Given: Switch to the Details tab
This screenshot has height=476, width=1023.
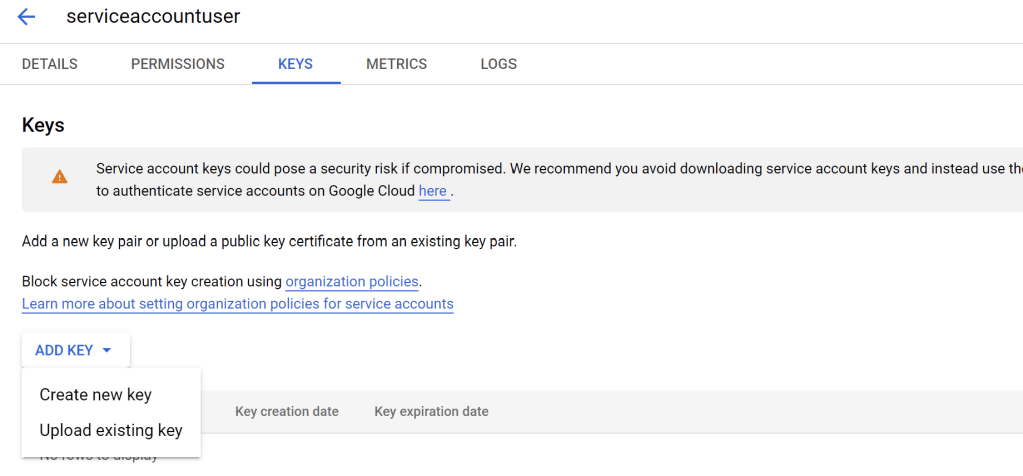Looking at the screenshot, I should click(50, 64).
